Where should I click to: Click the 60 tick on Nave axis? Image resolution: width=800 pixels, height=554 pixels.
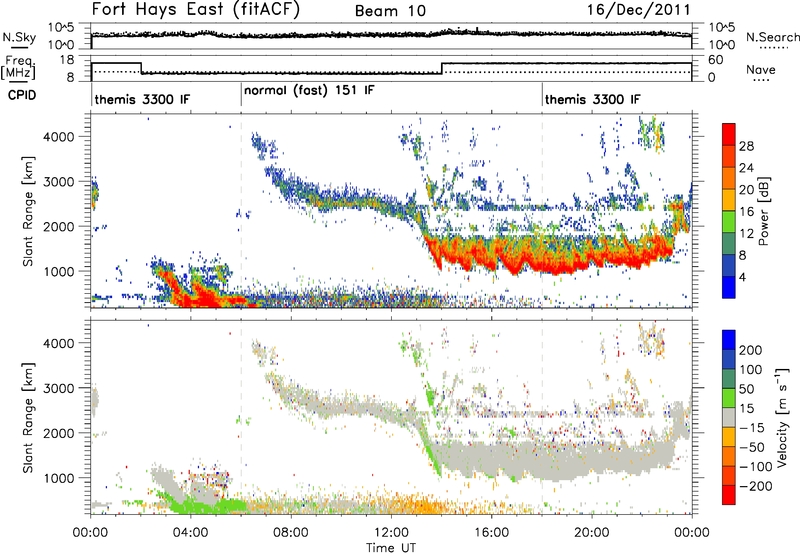coord(715,60)
